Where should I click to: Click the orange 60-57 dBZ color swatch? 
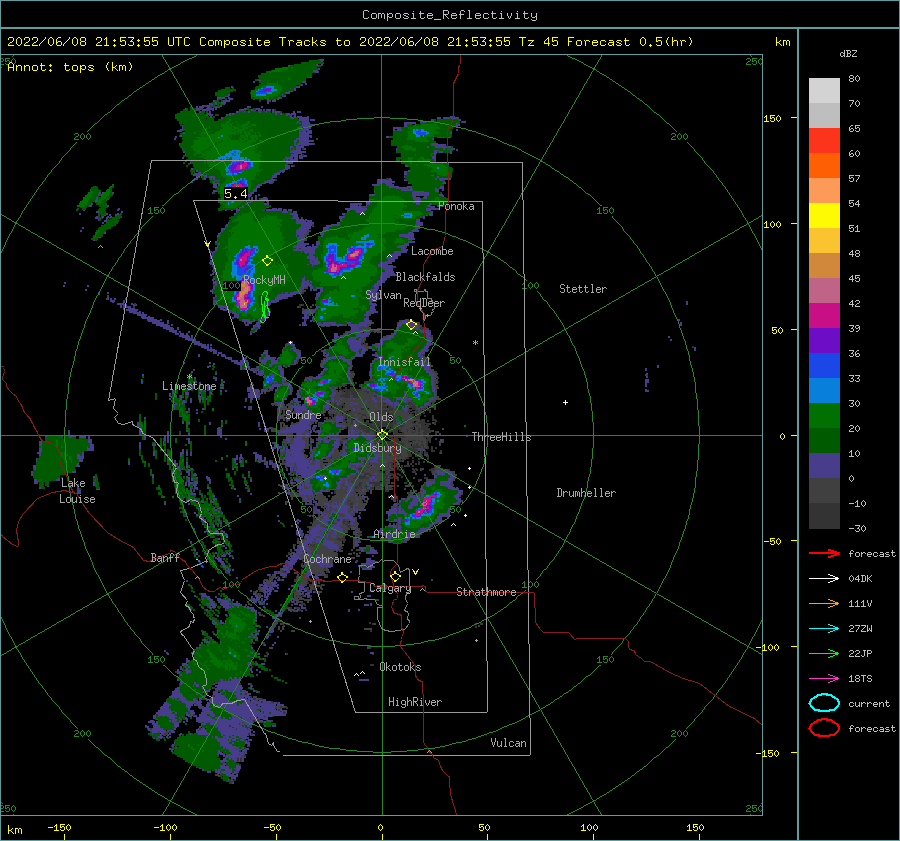tap(824, 166)
